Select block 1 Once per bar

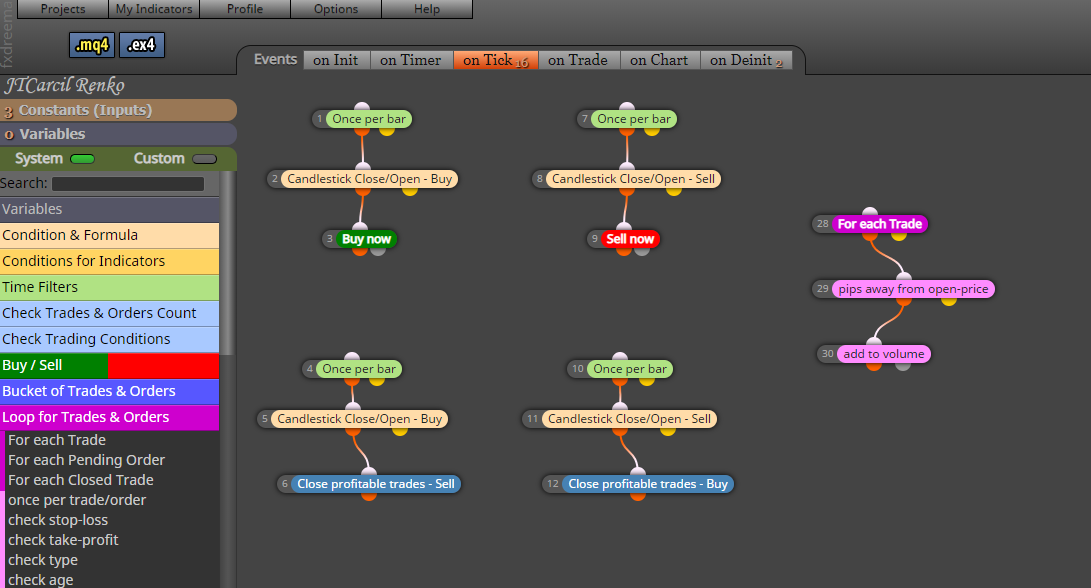369,119
